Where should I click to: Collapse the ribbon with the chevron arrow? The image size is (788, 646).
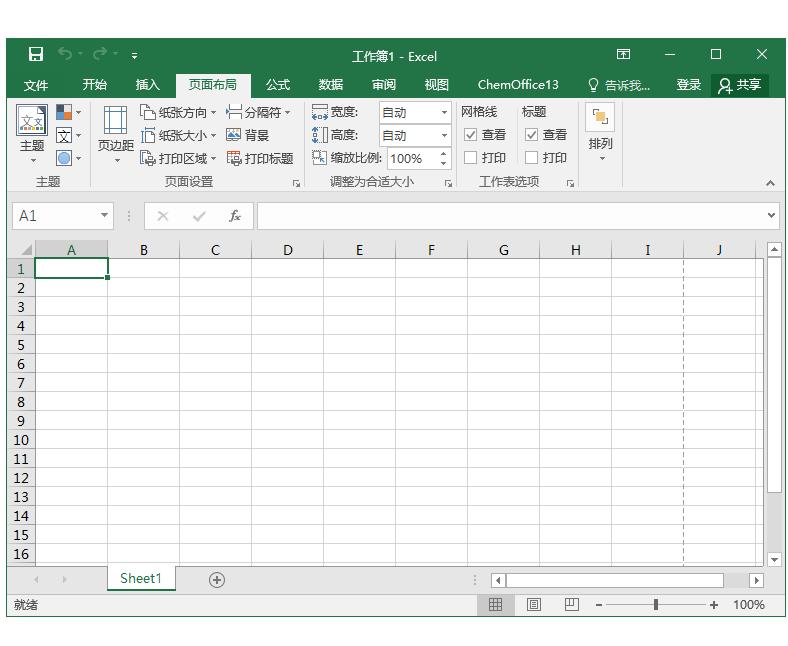[x=770, y=183]
